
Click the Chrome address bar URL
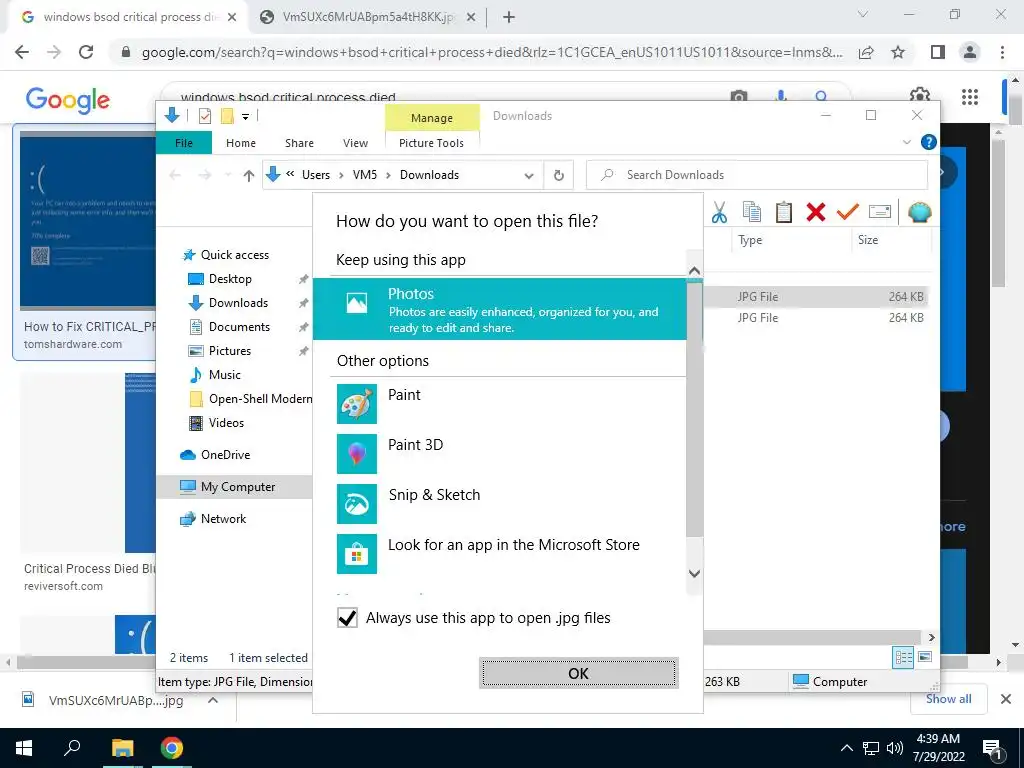coord(492,52)
